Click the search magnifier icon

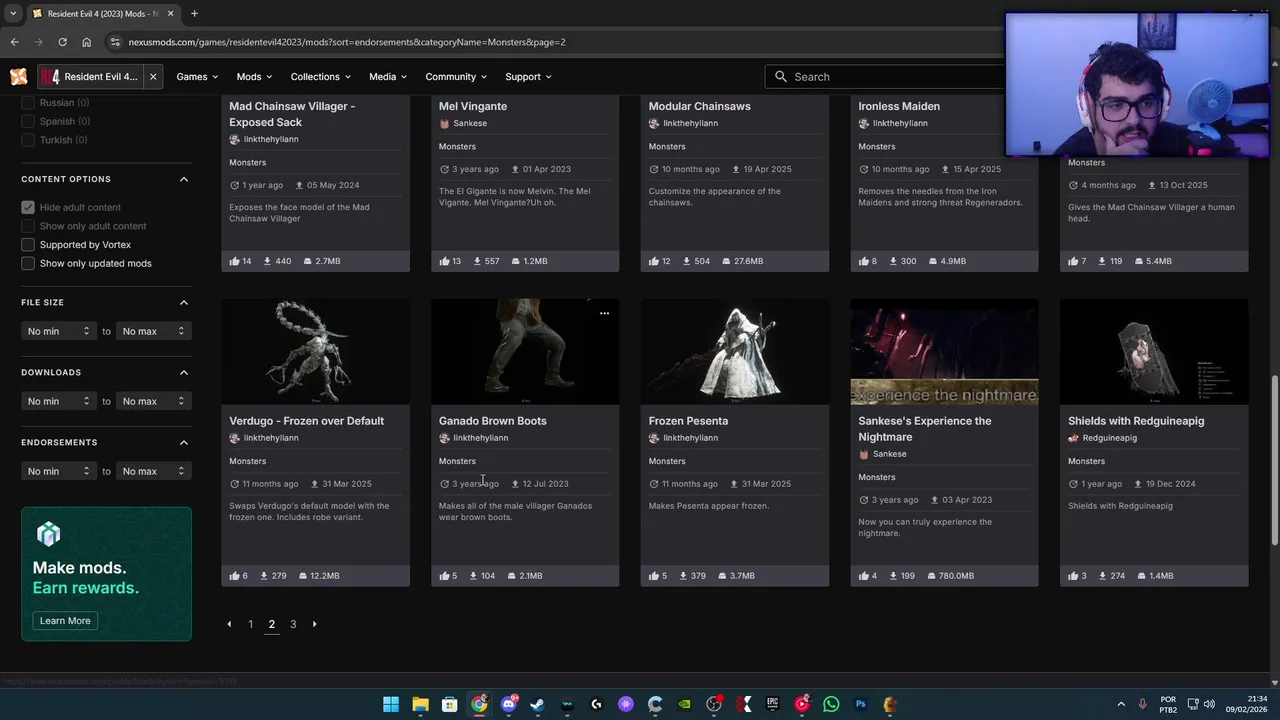coord(781,77)
